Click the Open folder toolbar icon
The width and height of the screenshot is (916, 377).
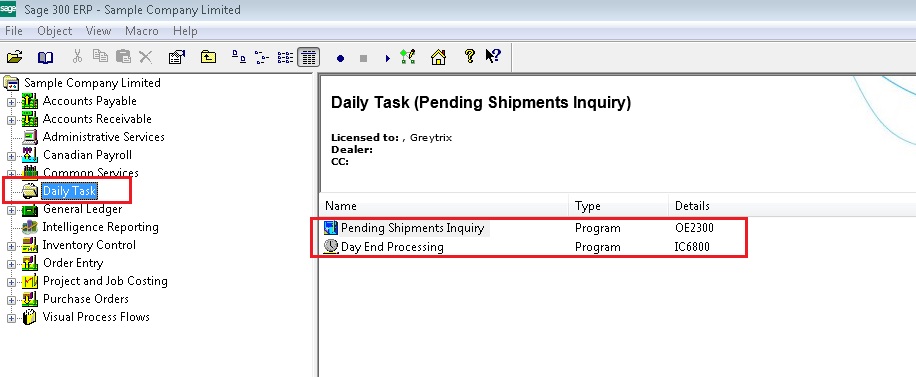[14, 57]
